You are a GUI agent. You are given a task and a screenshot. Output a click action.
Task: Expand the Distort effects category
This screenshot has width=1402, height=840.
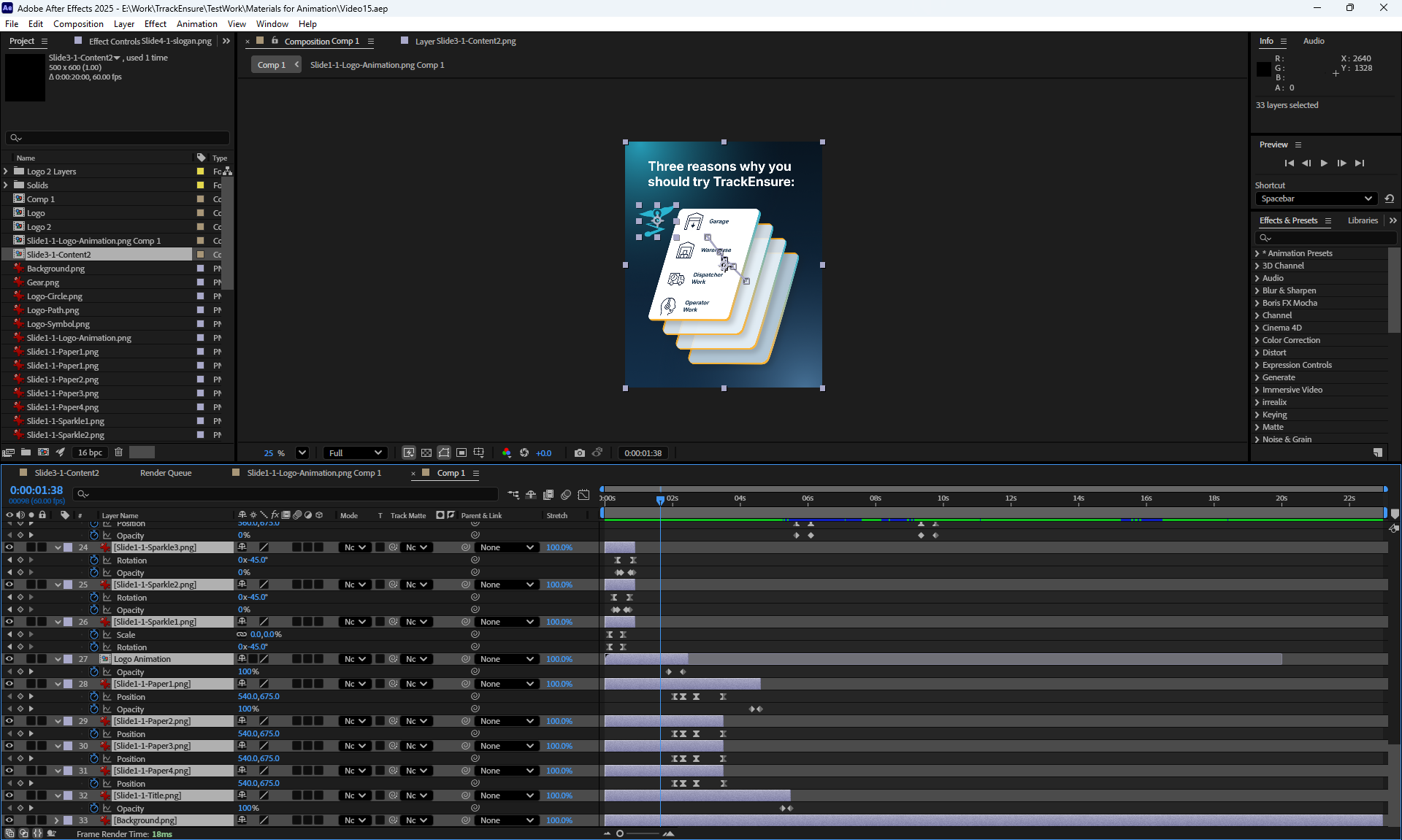click(1257, 352)
